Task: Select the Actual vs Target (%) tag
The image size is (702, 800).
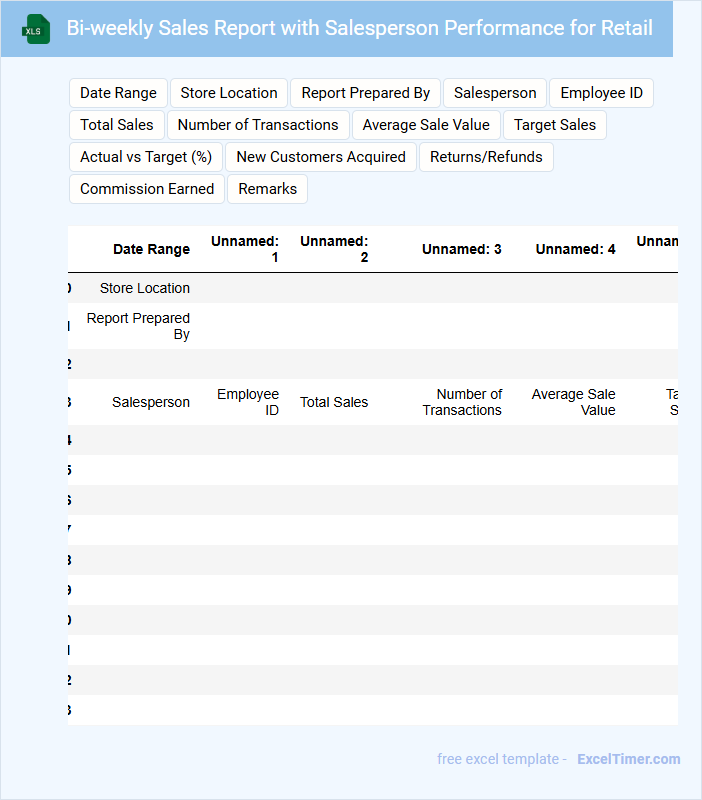Action: (146, 157)
